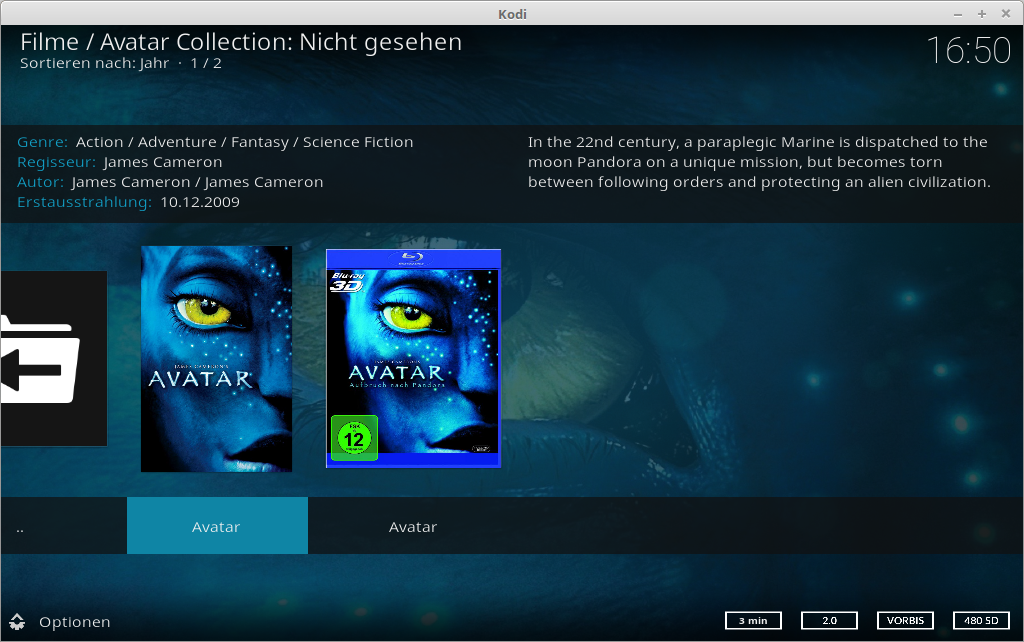Screen dimensions: 1024x642
Task: Click the 'Filme / Avatar Collection: Nicht gesehen' heading
Action: [x=241, y=42]
